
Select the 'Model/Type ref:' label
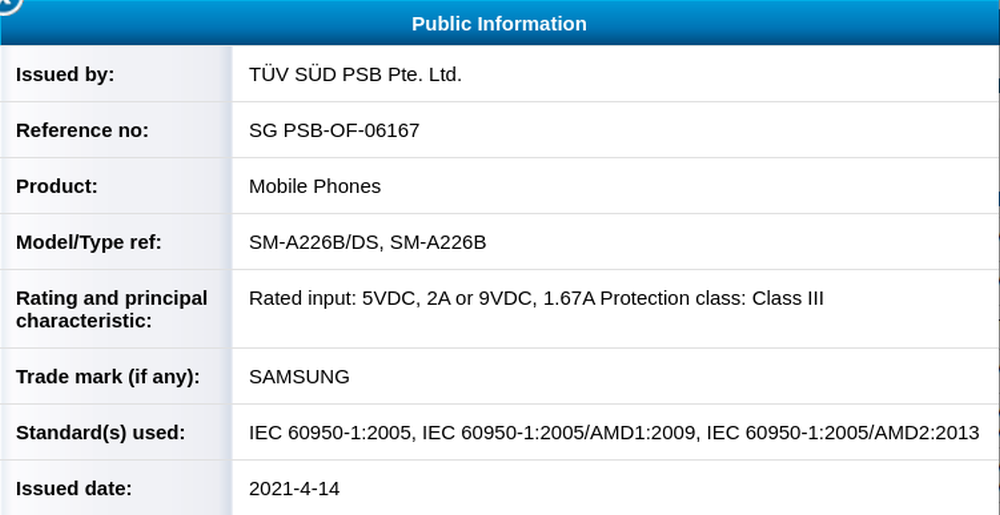tap(88, 242)
